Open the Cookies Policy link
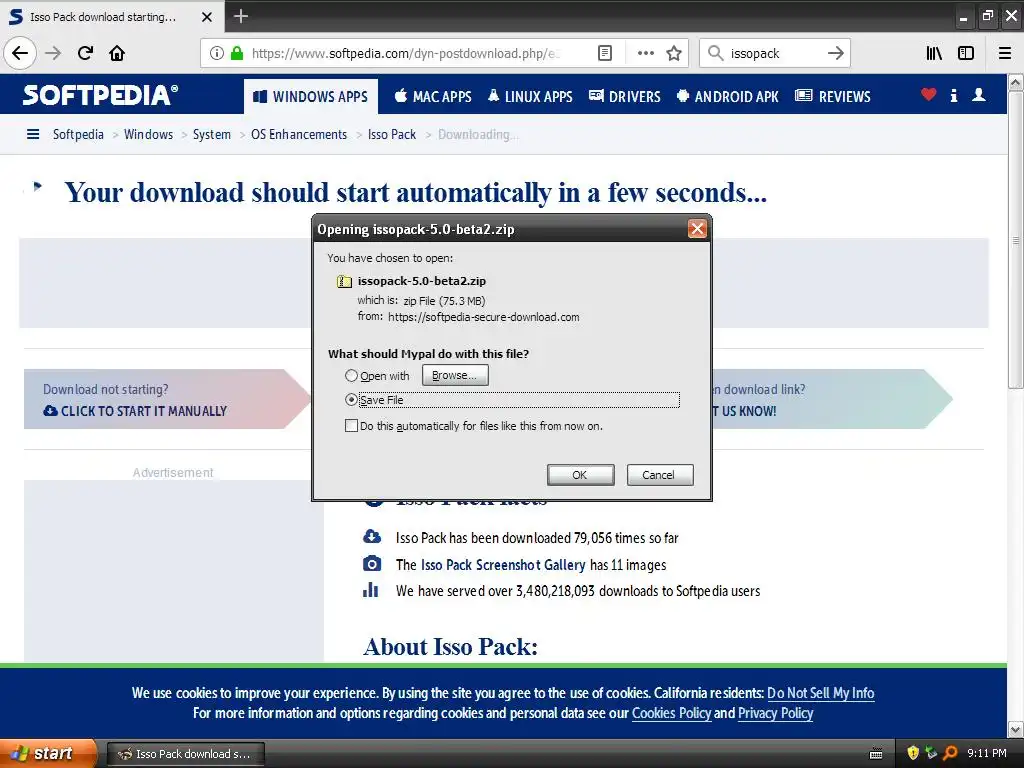1024x768 pixels. (671, 713)
